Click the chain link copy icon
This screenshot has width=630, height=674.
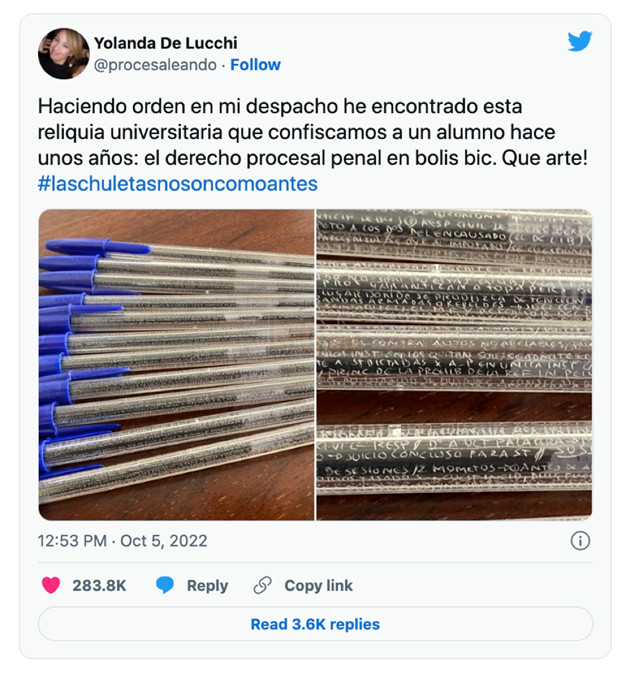click(x=263, y=585)
